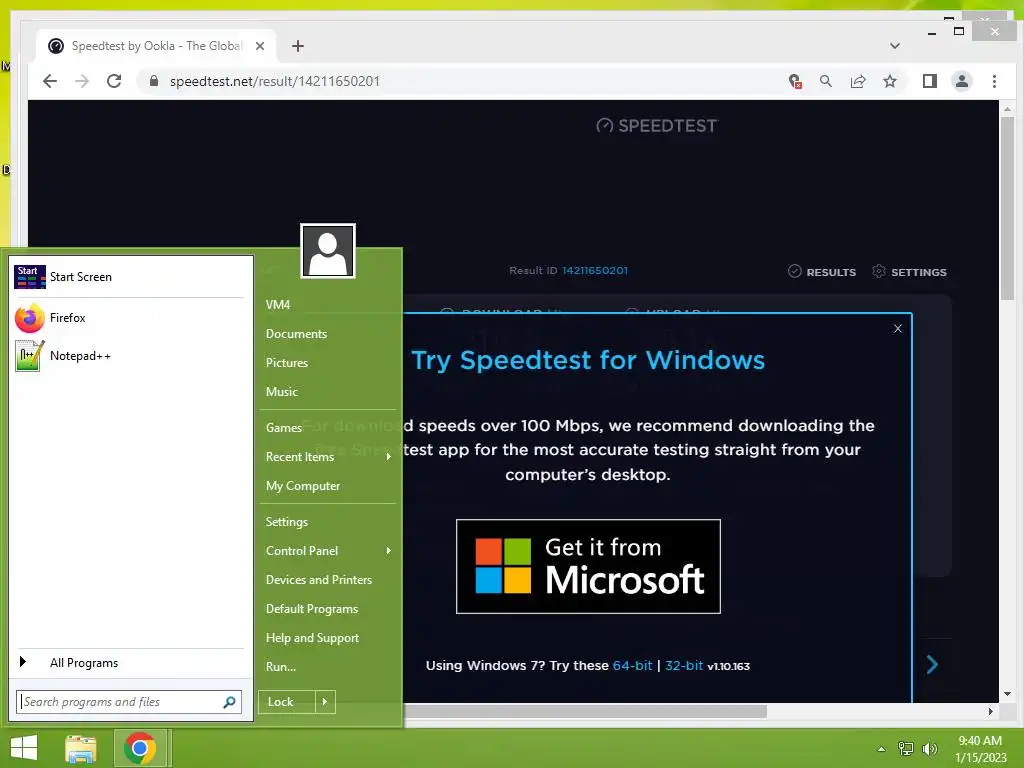
Task: Open the Run... dialog
Action: pos(328,667)
